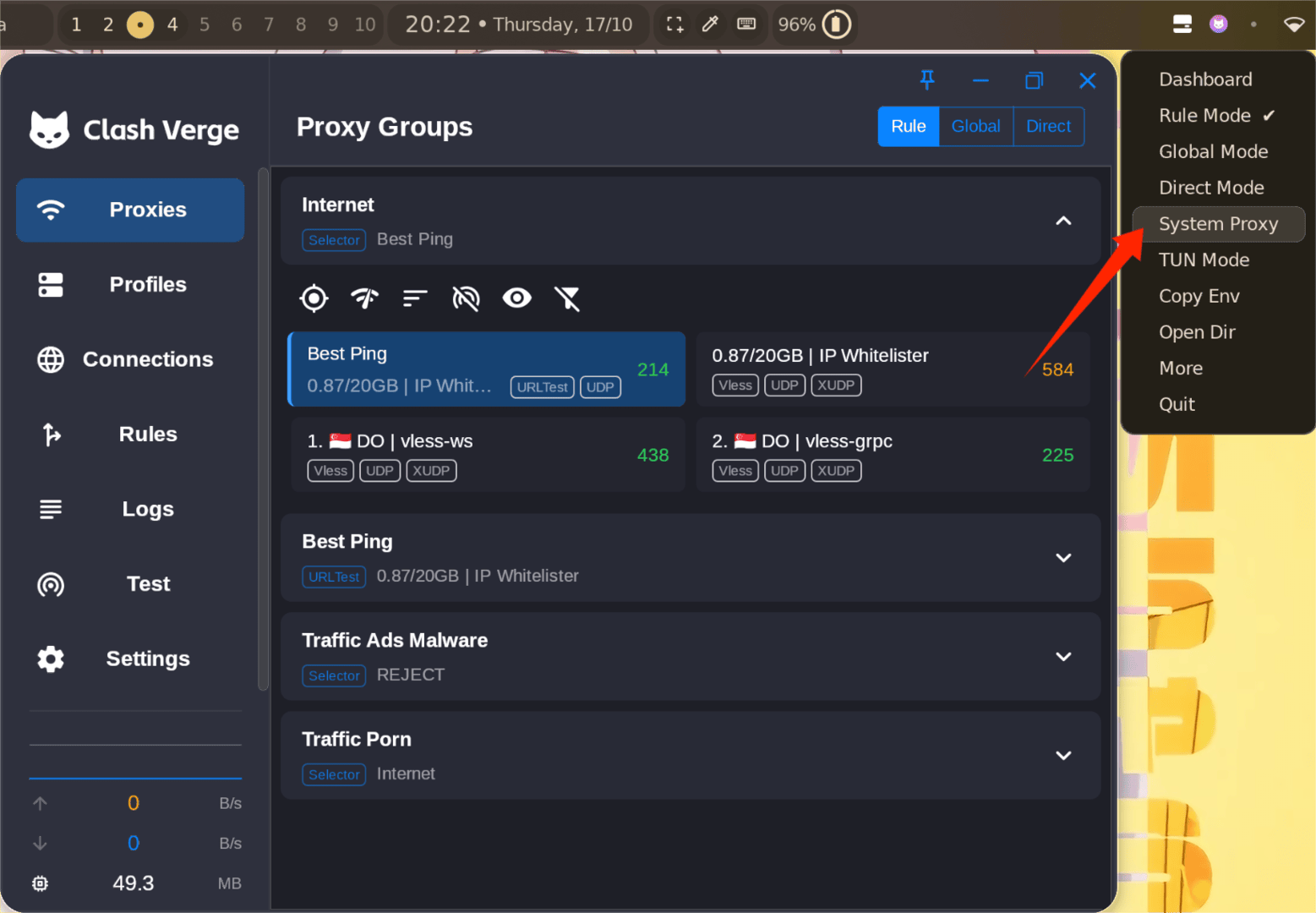The width and height of the screenshot is (1316, 913).
Task: Click the battery indicator icon in top bar
Action: tap(837, 24)
